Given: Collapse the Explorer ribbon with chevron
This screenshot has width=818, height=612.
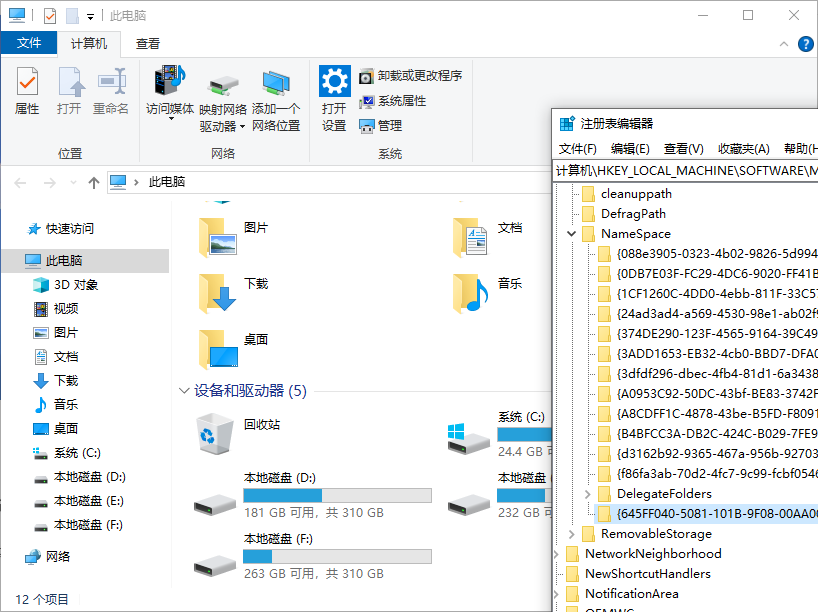Looking at the screenshot, I should pyautogui.click(x=784, y=44).
